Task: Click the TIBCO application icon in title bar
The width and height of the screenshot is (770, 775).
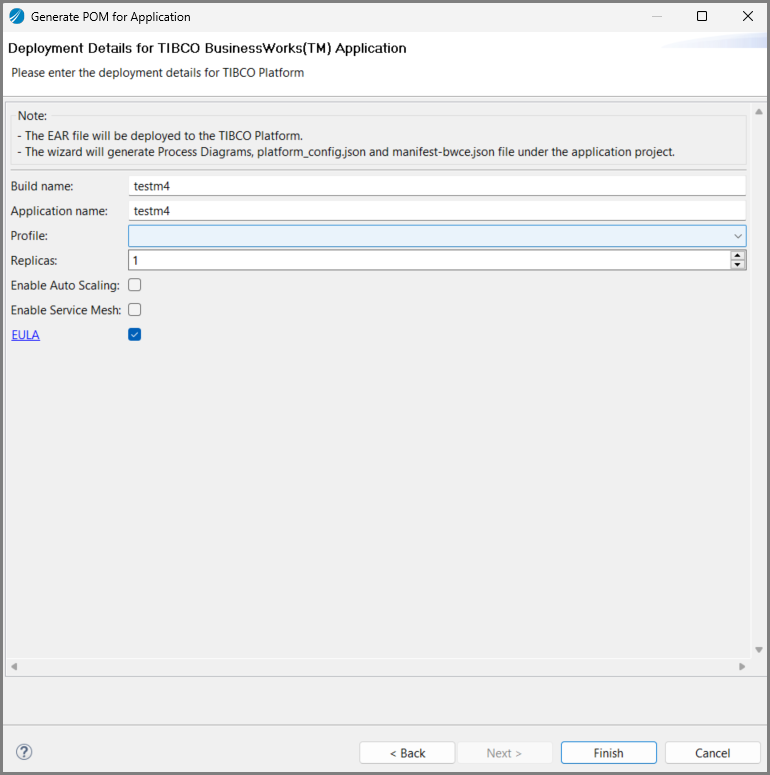Action: [x=16, y=16]
